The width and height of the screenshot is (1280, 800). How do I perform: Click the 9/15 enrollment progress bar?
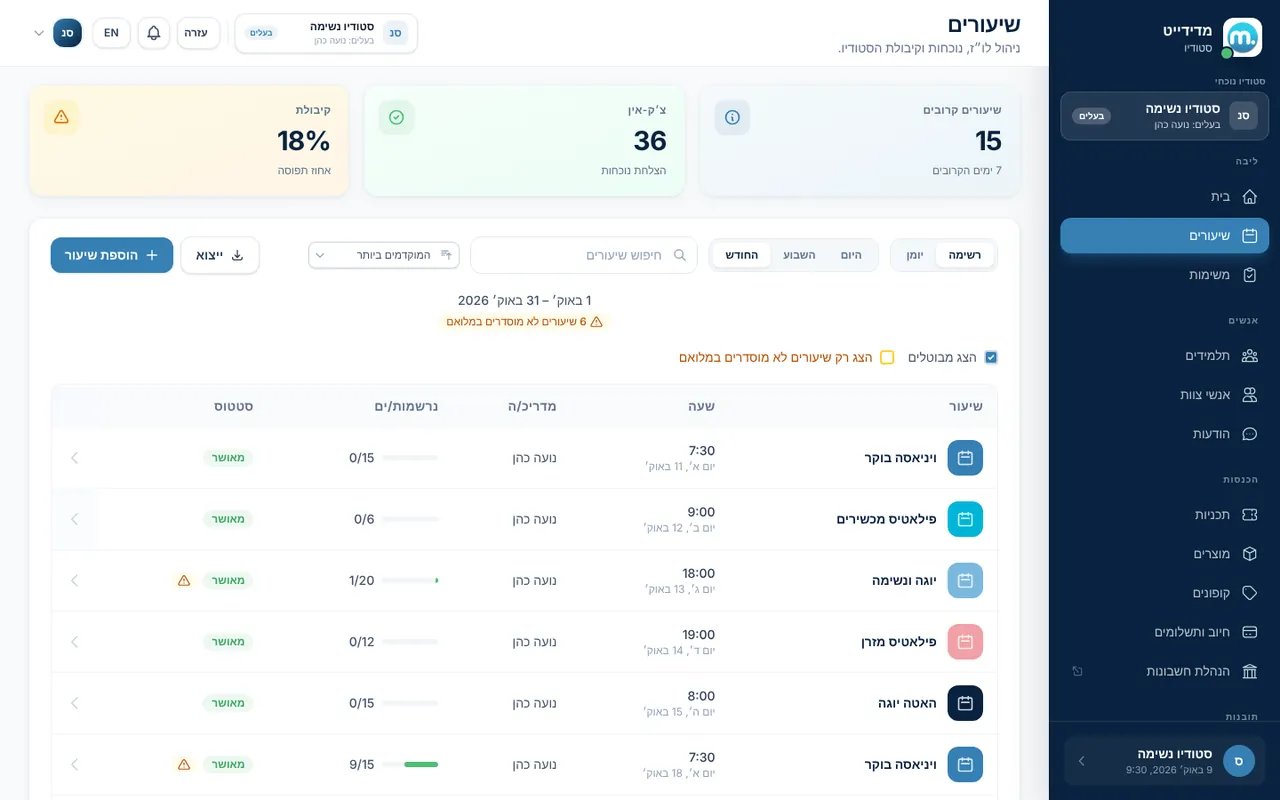click(x=410, y=764)
